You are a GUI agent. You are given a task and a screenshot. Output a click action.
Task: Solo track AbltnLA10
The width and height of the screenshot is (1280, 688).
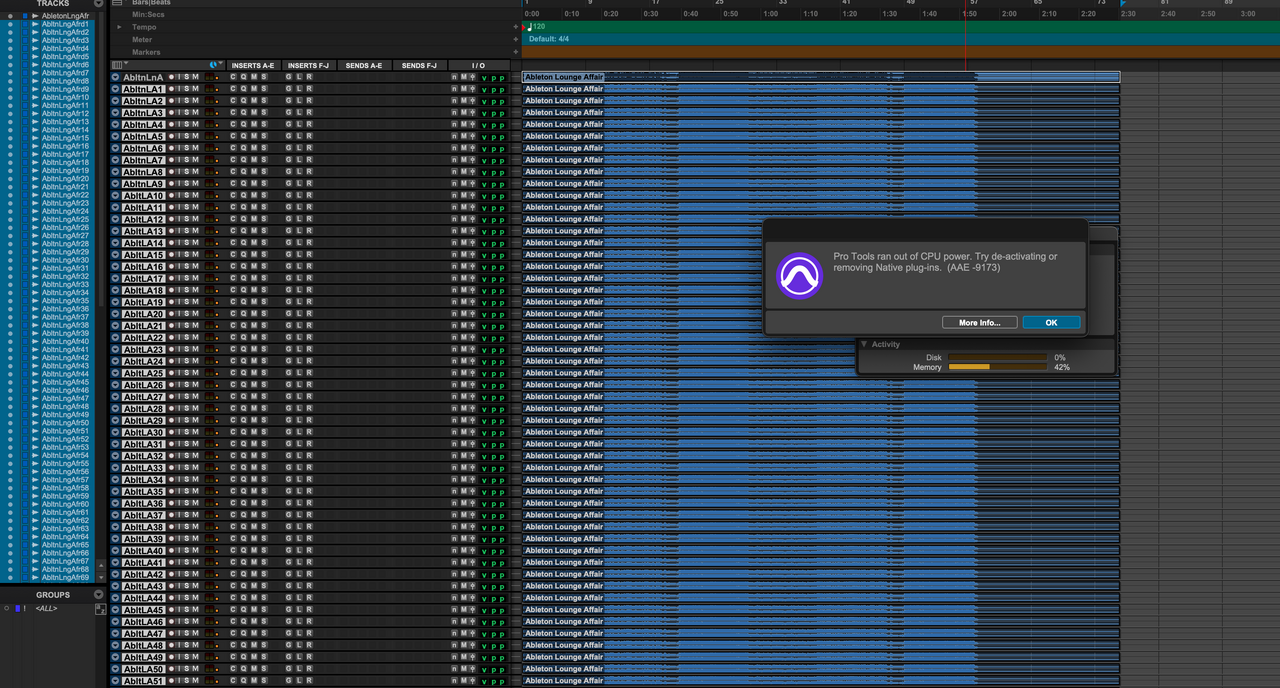point(187,196)
